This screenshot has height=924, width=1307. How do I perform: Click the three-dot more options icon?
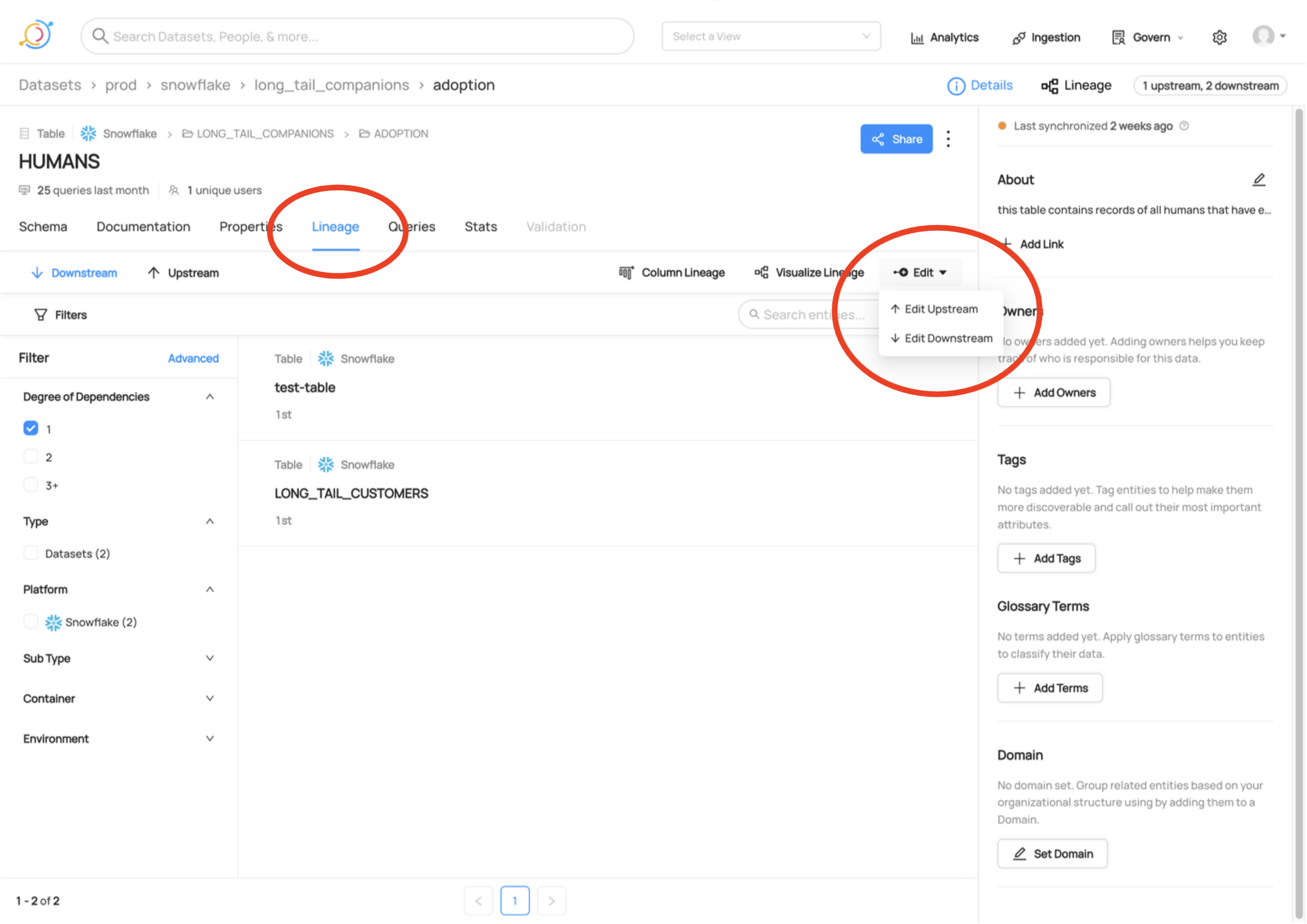click(948, 139)
